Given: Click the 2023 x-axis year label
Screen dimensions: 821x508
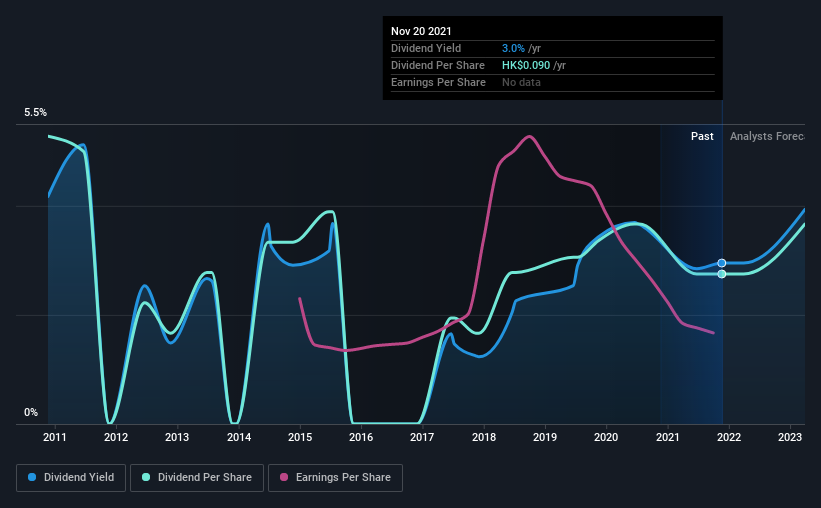Looking at the screenshot, I should pyautogui.click(x=790, y=437).
